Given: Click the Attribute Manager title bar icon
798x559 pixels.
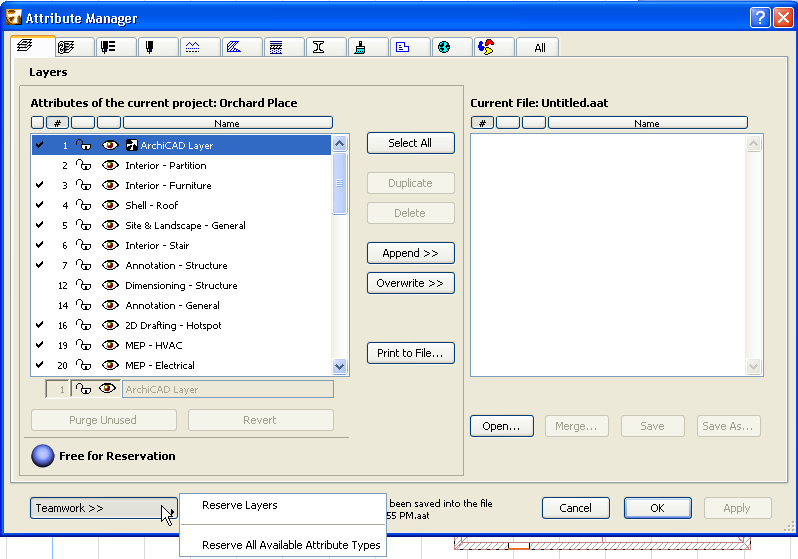Looking at the screenshot, I should [x=14, y=18].
